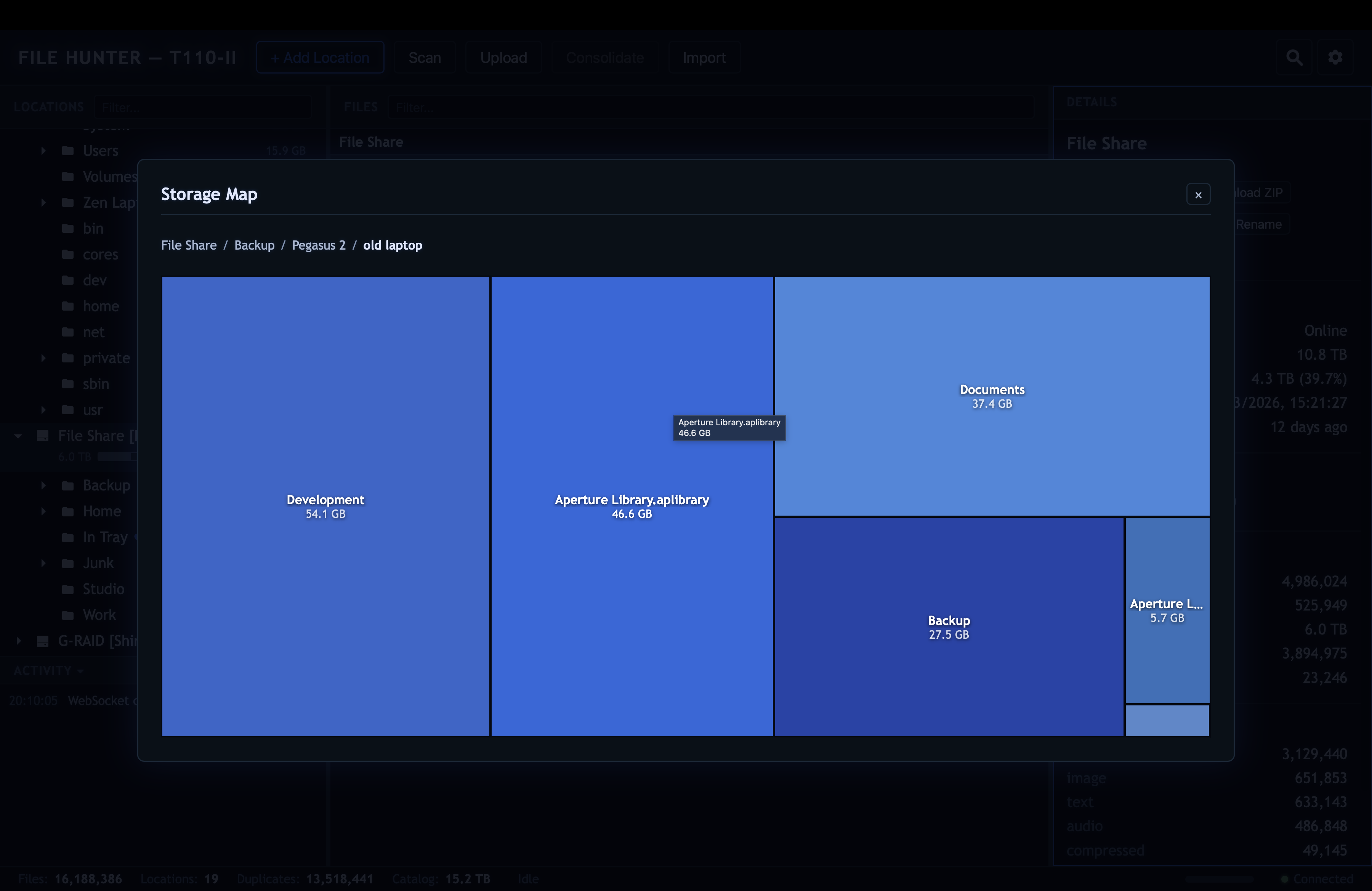This screenshot has width=1372, height=891.
Task: Click the drive icon beside File Share
Action: (43, 436)
